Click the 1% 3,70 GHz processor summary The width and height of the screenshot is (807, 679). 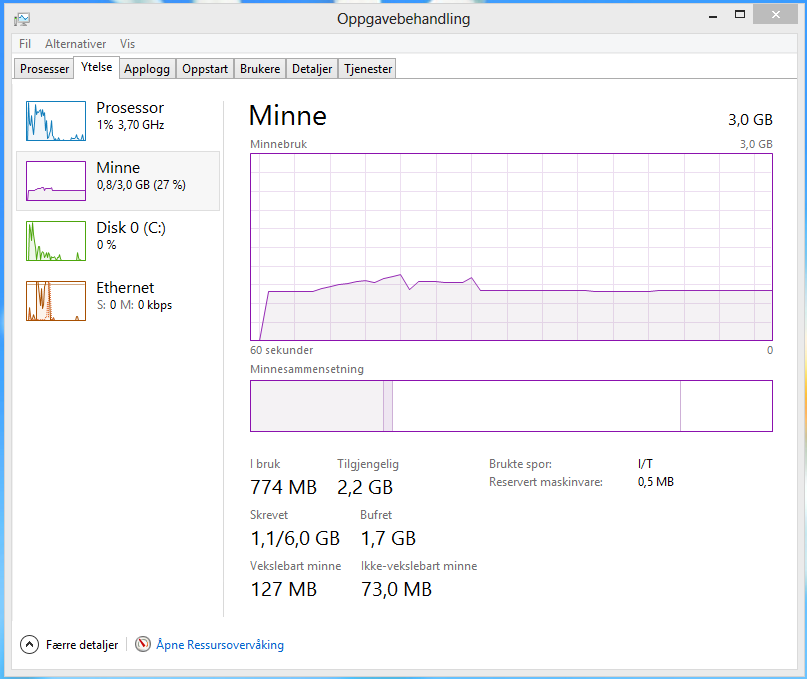(131, 125)
